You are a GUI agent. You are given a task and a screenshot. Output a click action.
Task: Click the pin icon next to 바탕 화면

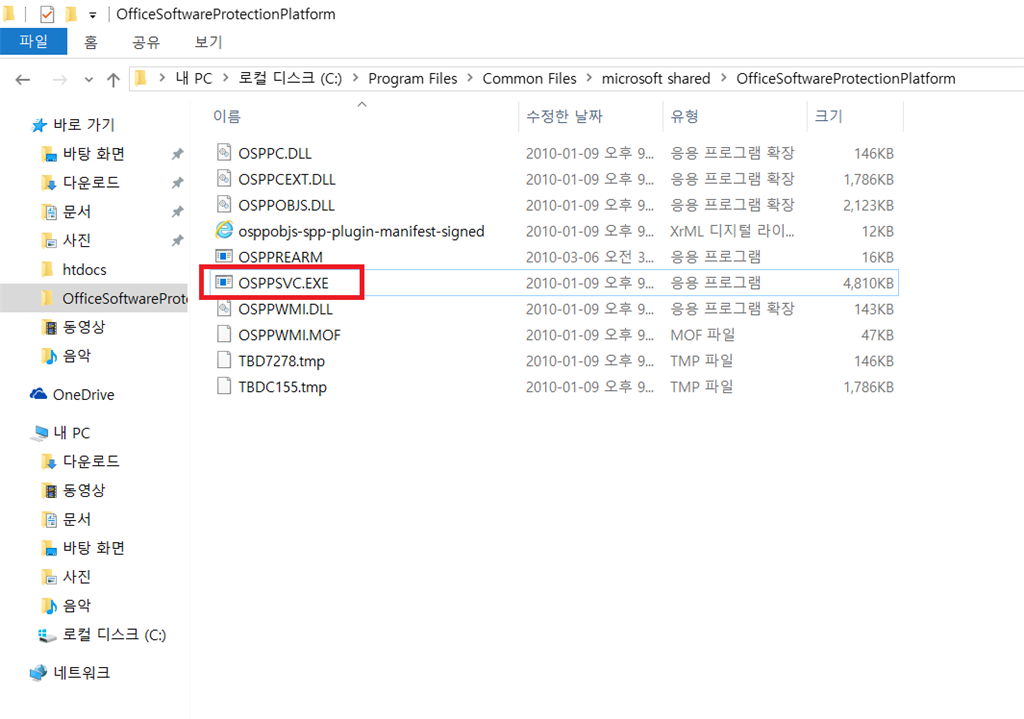tap(177, 154)
